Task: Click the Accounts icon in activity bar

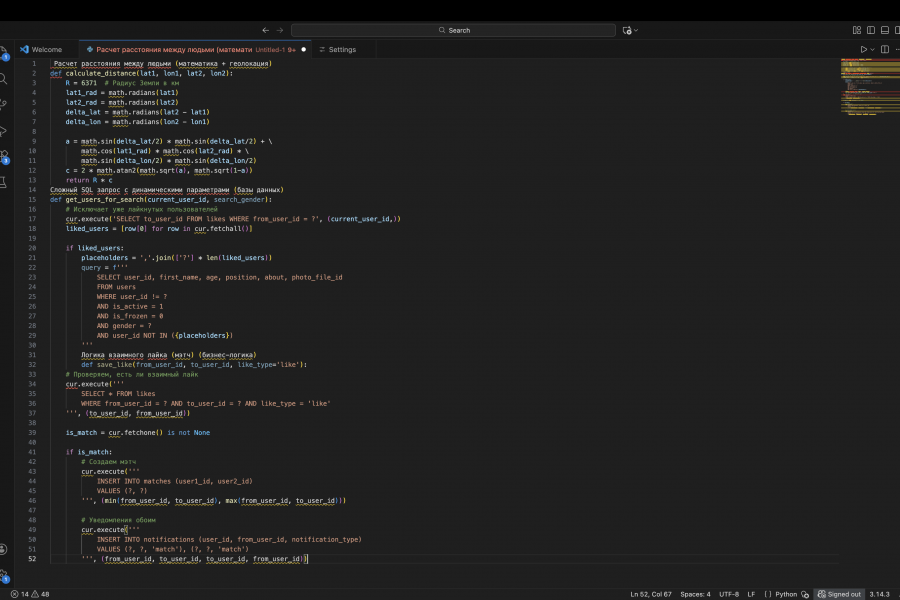Action: (4, 549)
